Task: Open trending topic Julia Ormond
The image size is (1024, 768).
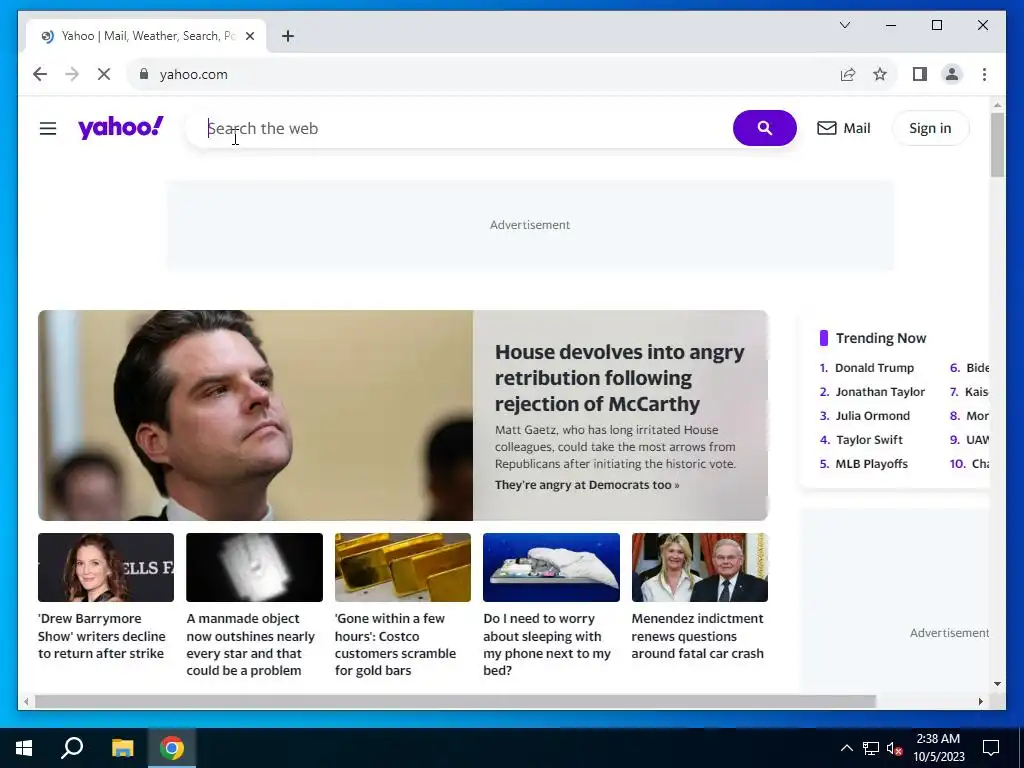Action: [x=872, y=416]
